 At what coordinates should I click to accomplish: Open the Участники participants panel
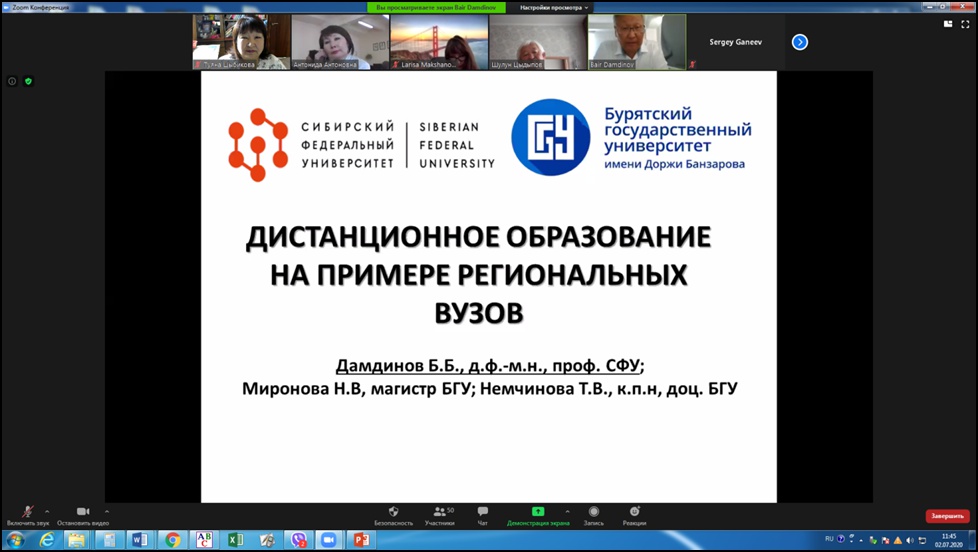[x=439, y=514]
